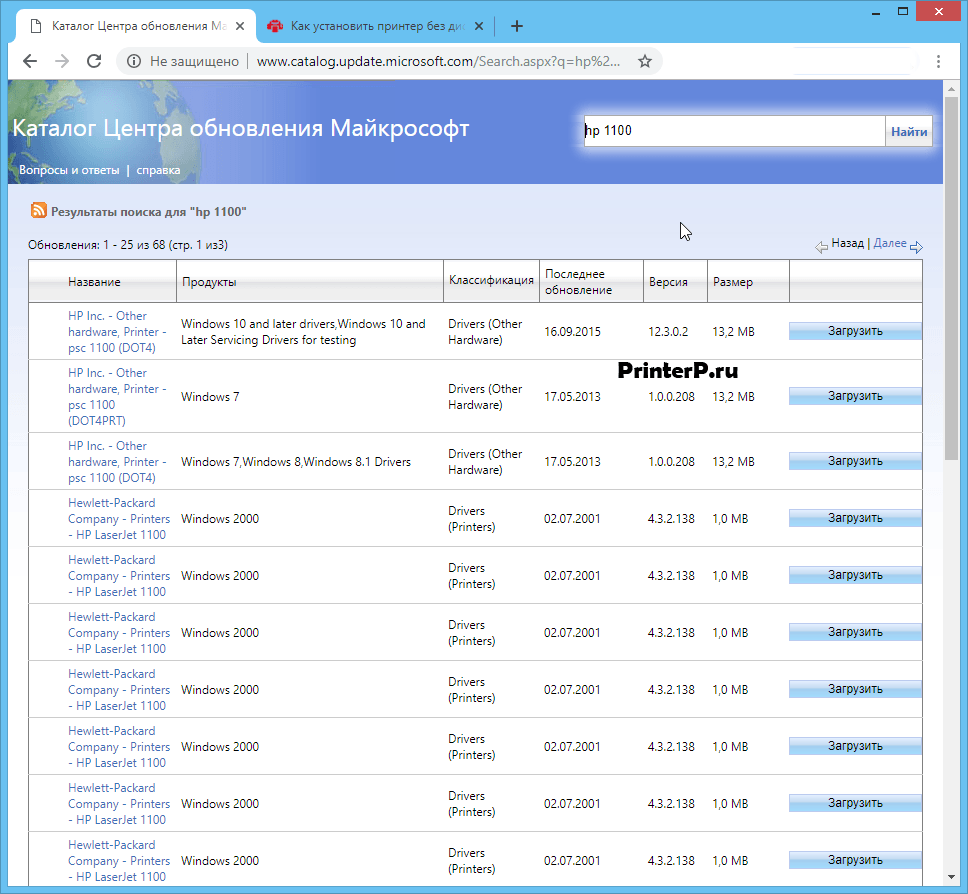Click Загрузить for the Windows 10 driver
The height and width of the screenshot is (894, 968).
click(x=855, y=331)
